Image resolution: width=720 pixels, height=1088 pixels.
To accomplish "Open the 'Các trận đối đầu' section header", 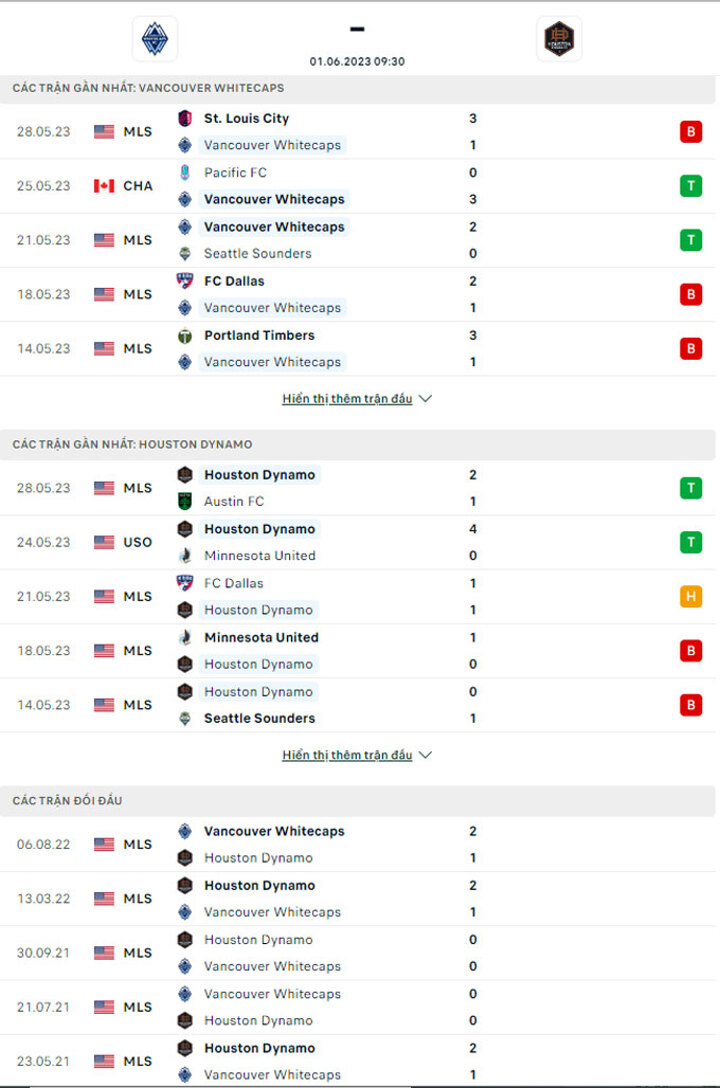I will click(x=358, y=801).
